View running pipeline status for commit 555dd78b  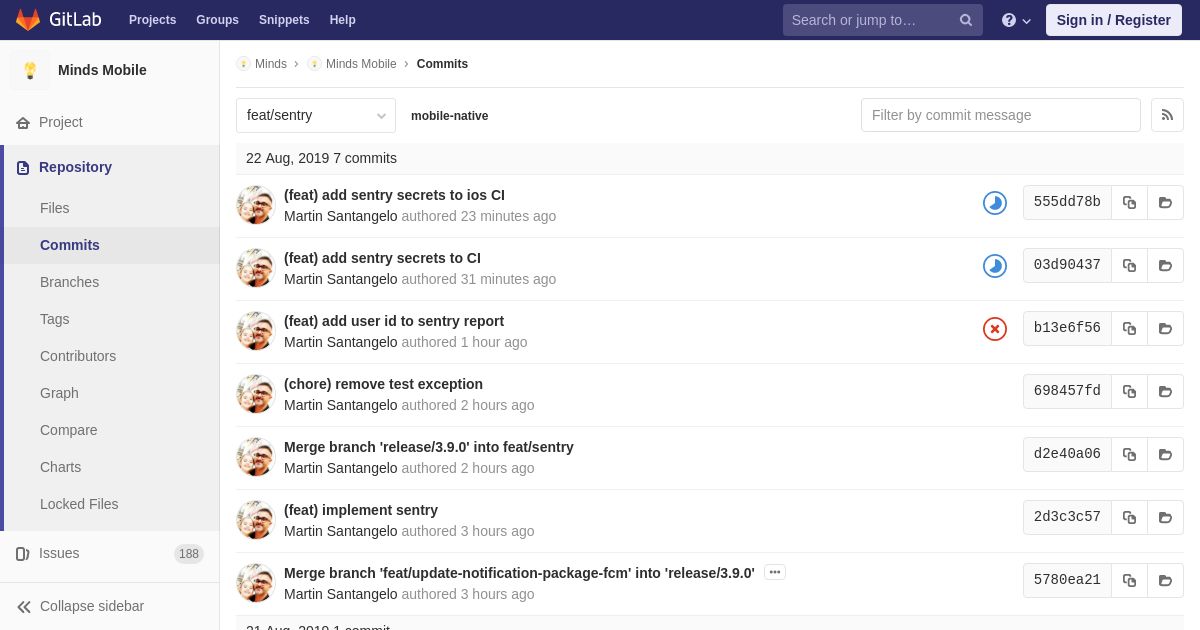pos(995,203)
